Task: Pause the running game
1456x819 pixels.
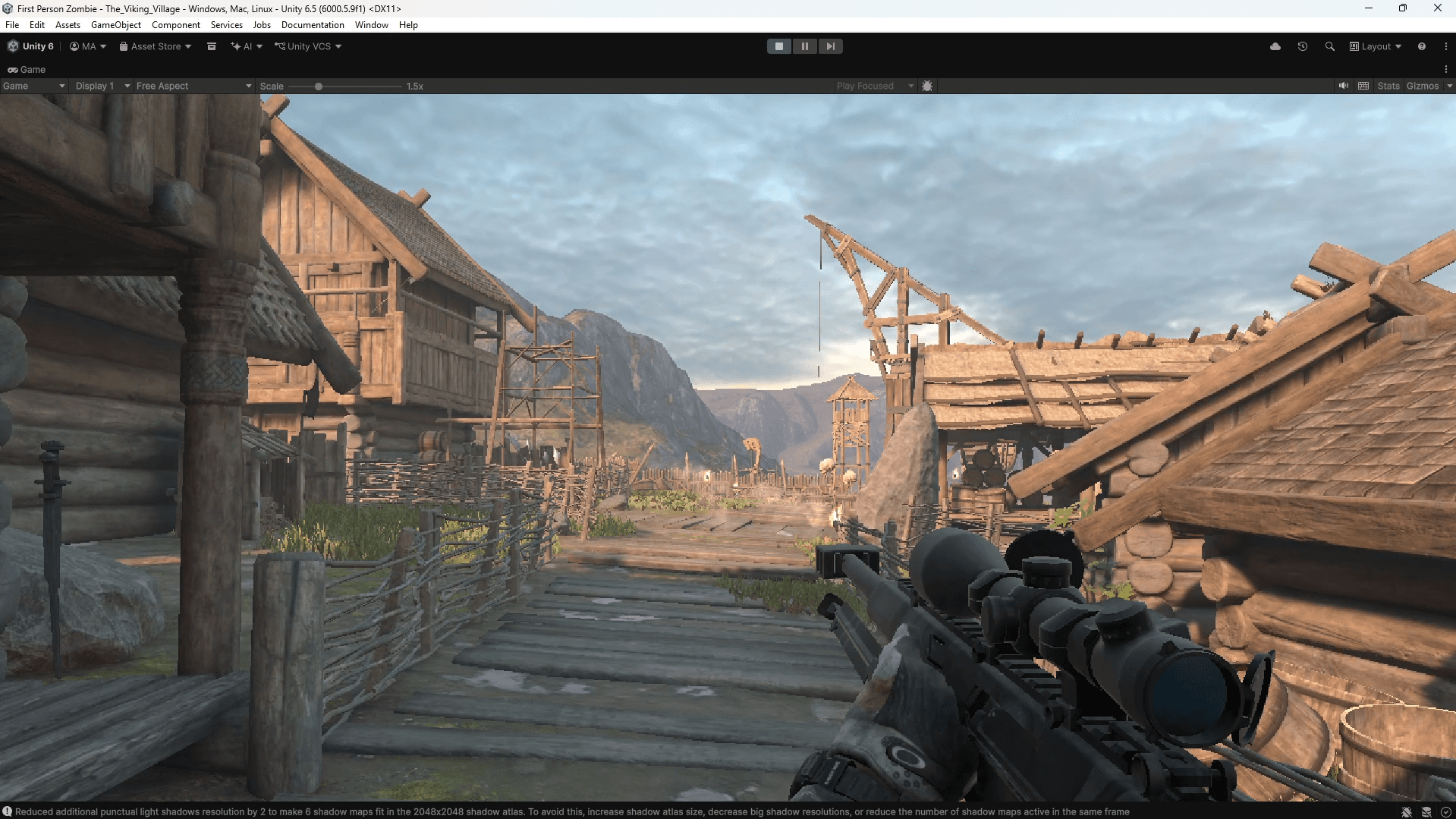Action: coord(805,46)
